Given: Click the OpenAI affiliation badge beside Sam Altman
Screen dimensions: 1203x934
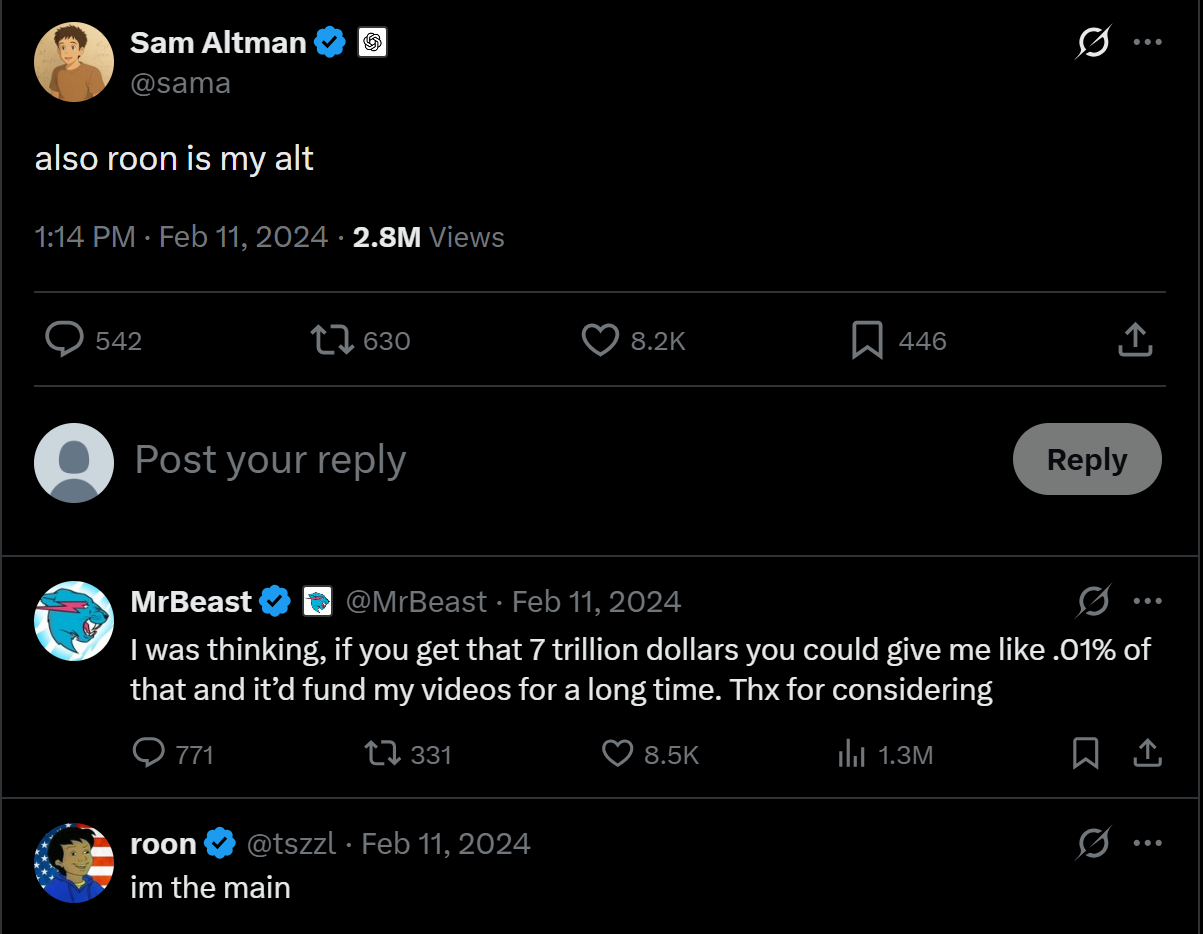Looking at the screenshot, I should click(x=372, y=43).
